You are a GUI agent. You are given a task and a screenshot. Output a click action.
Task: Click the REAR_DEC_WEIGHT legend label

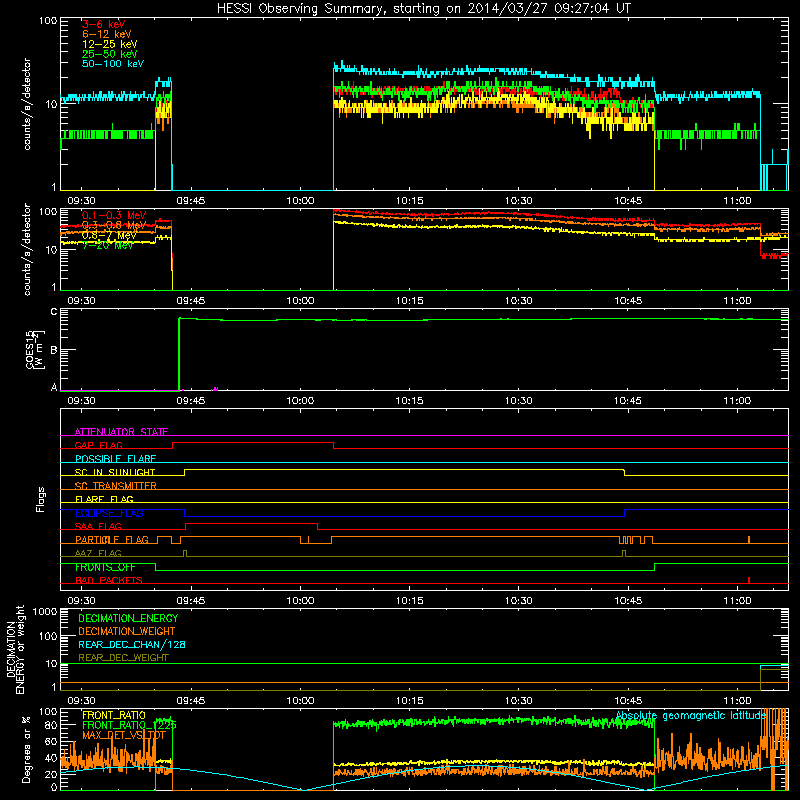123,658
